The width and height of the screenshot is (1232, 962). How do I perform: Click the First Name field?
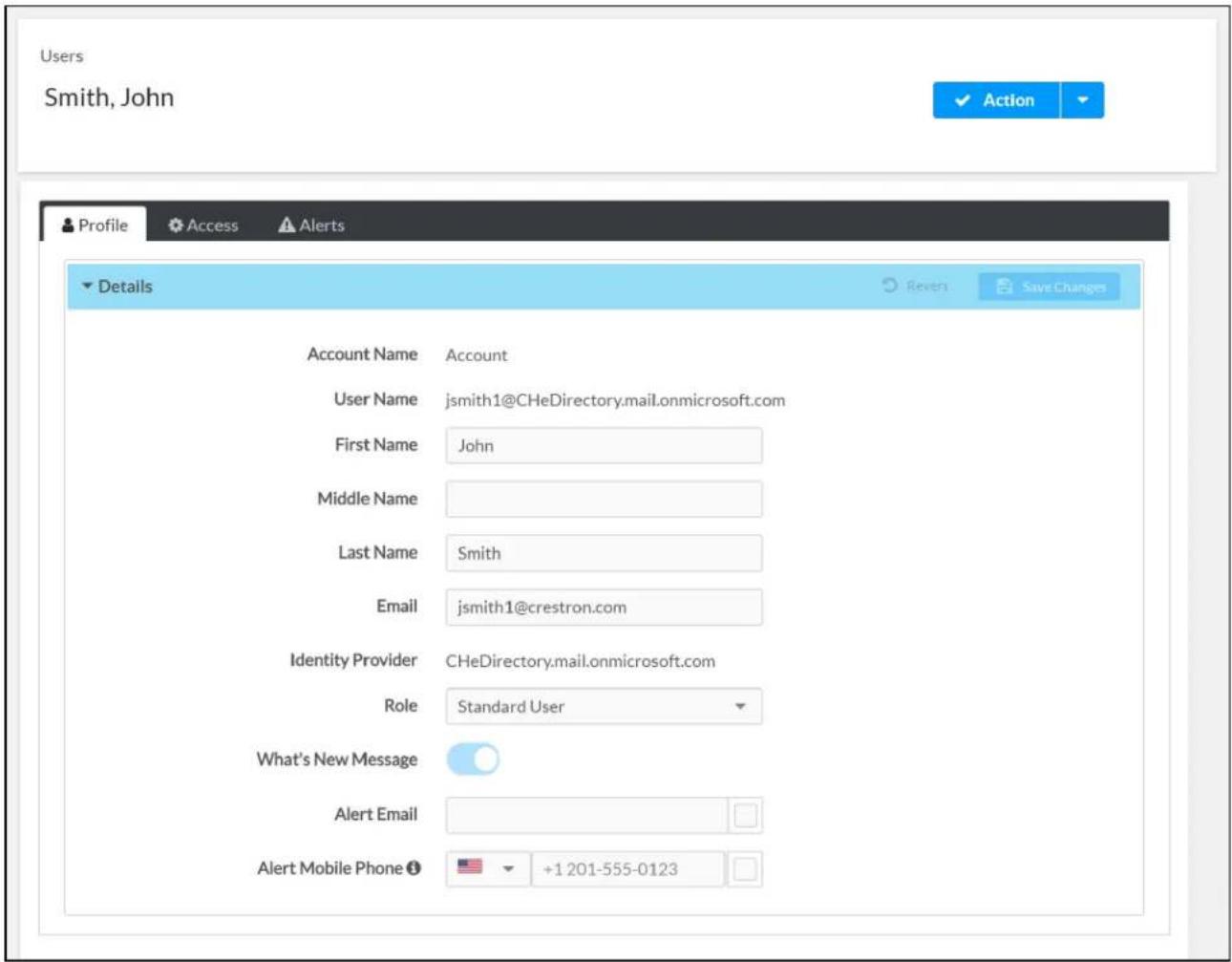click(604, 445)
